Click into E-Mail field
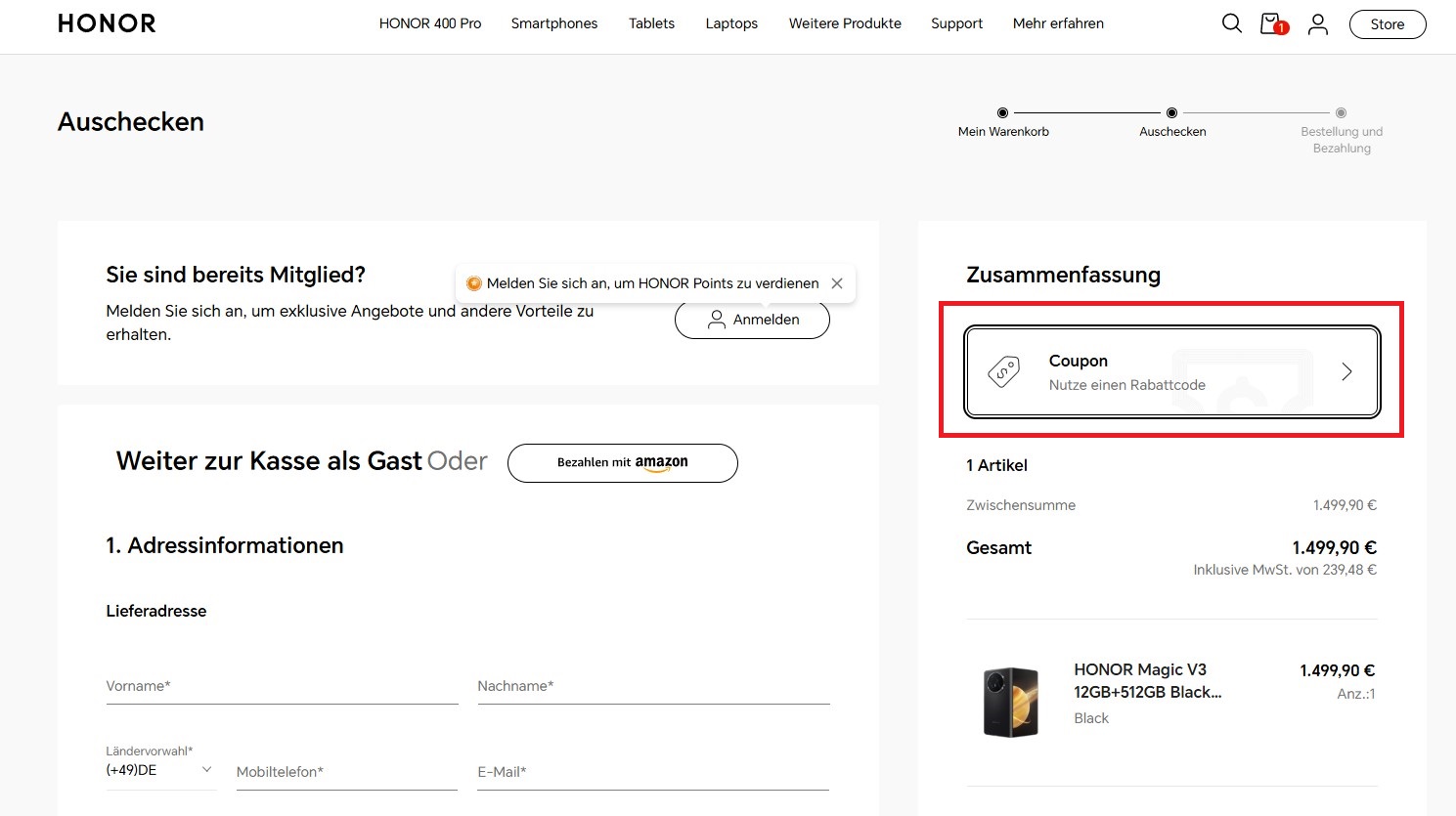This screenshot has height=816, width=1456. [x=653, y=772]
